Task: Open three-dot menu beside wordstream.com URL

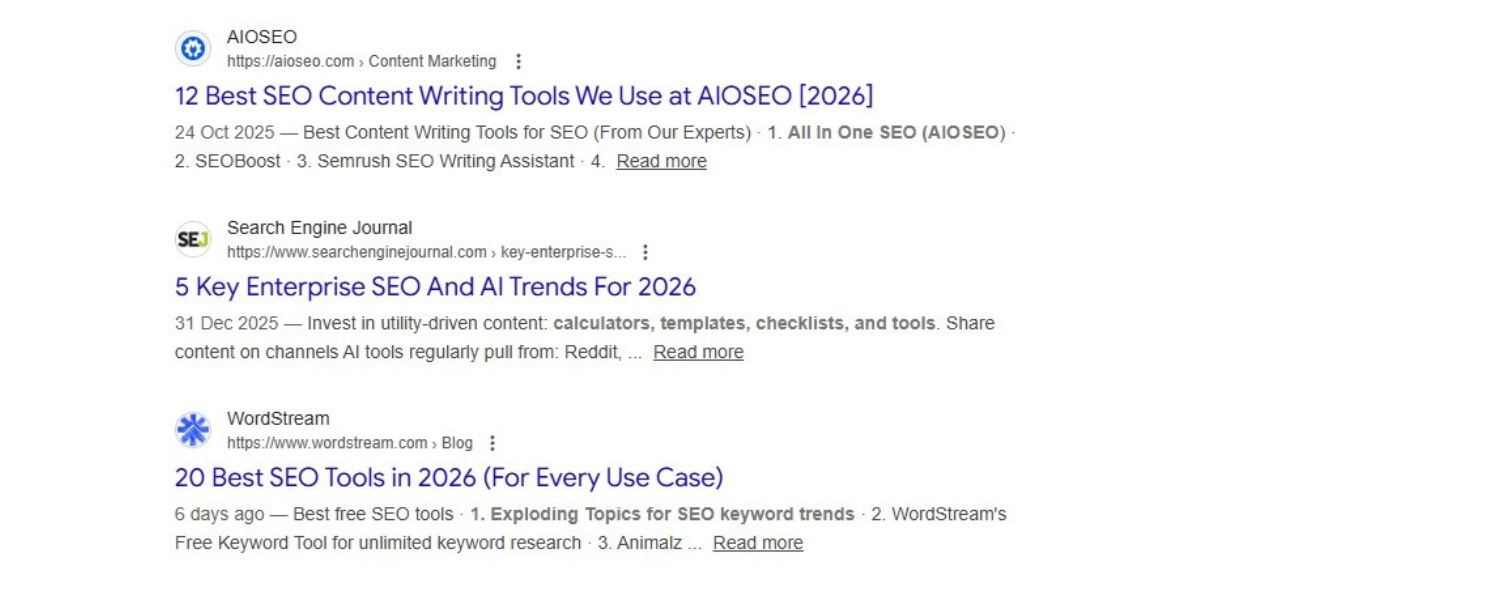Action: [x=491, y=443]
